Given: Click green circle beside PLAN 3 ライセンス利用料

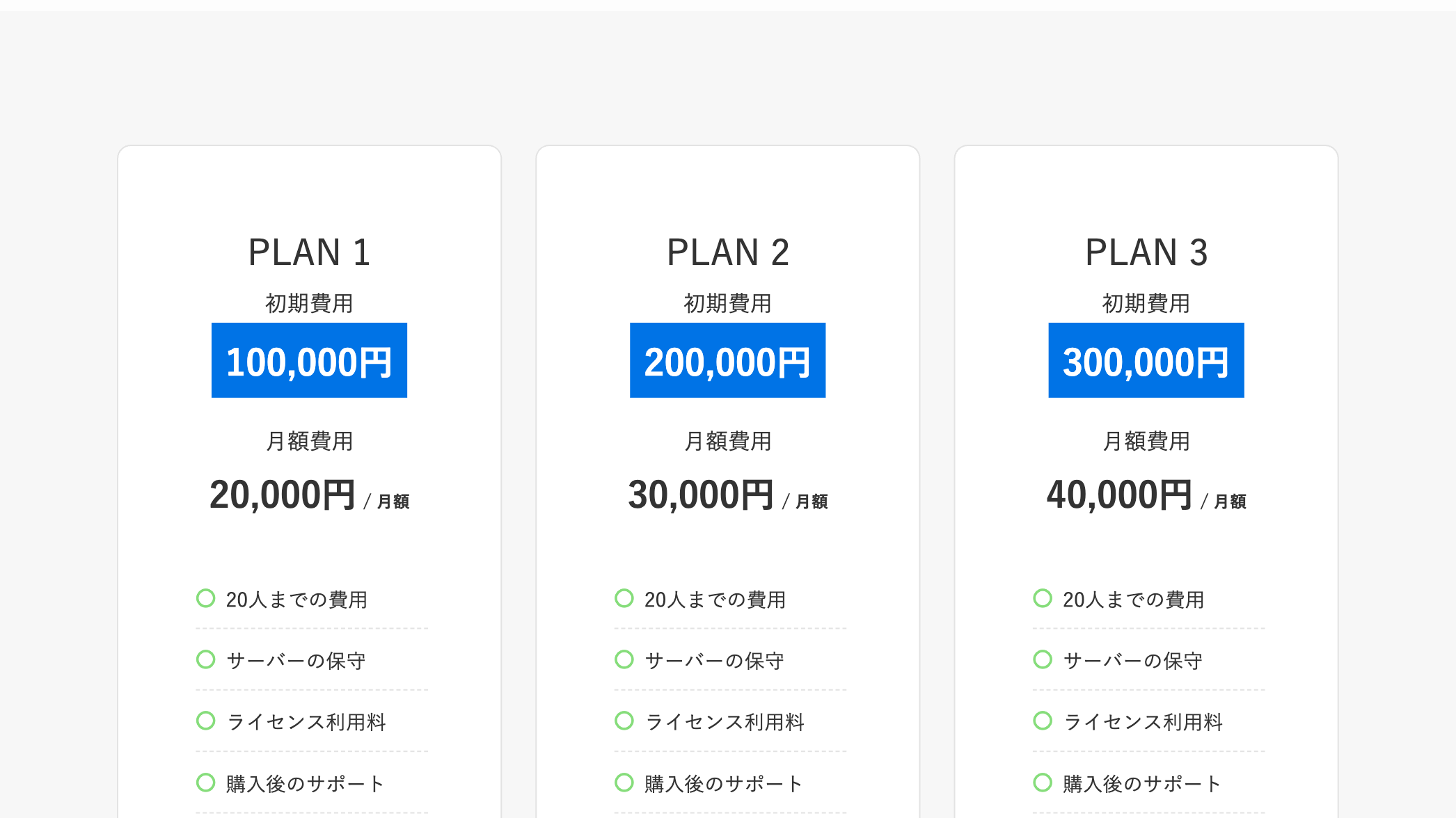Looking at the screenshot, I should click(1043, 721).
